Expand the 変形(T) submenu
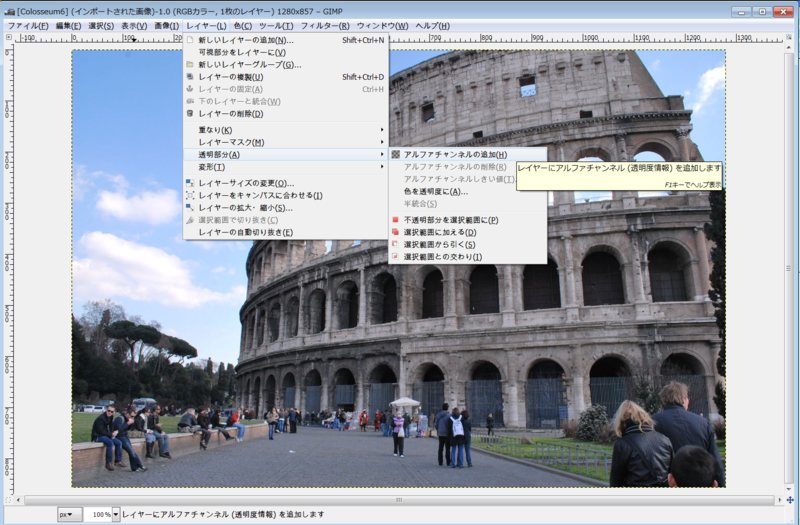 [286, 167]
